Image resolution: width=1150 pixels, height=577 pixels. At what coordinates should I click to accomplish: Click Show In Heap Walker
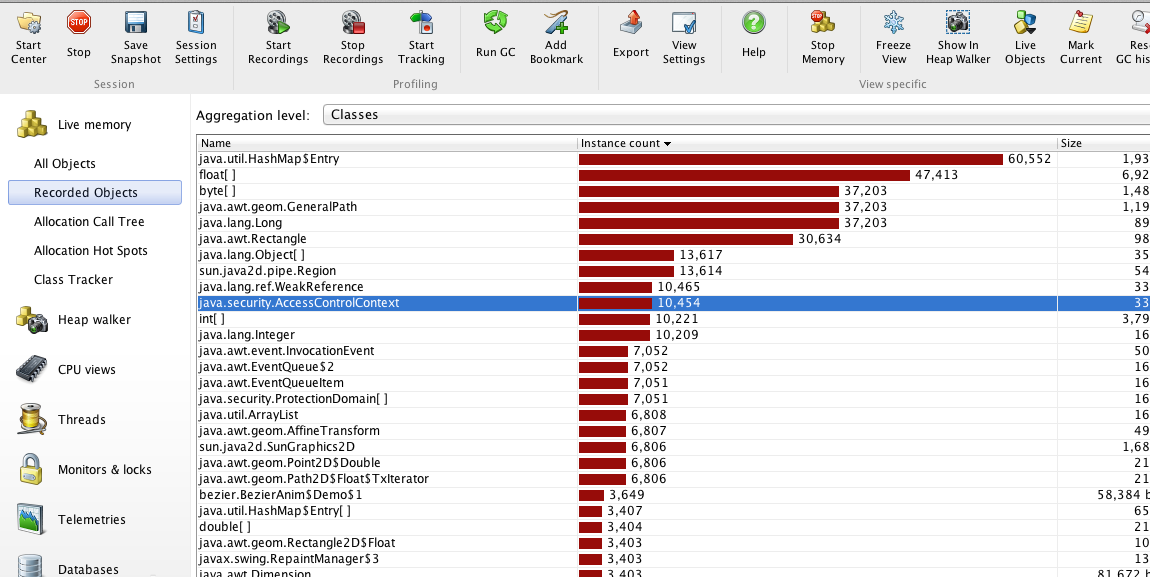(958, 37)
